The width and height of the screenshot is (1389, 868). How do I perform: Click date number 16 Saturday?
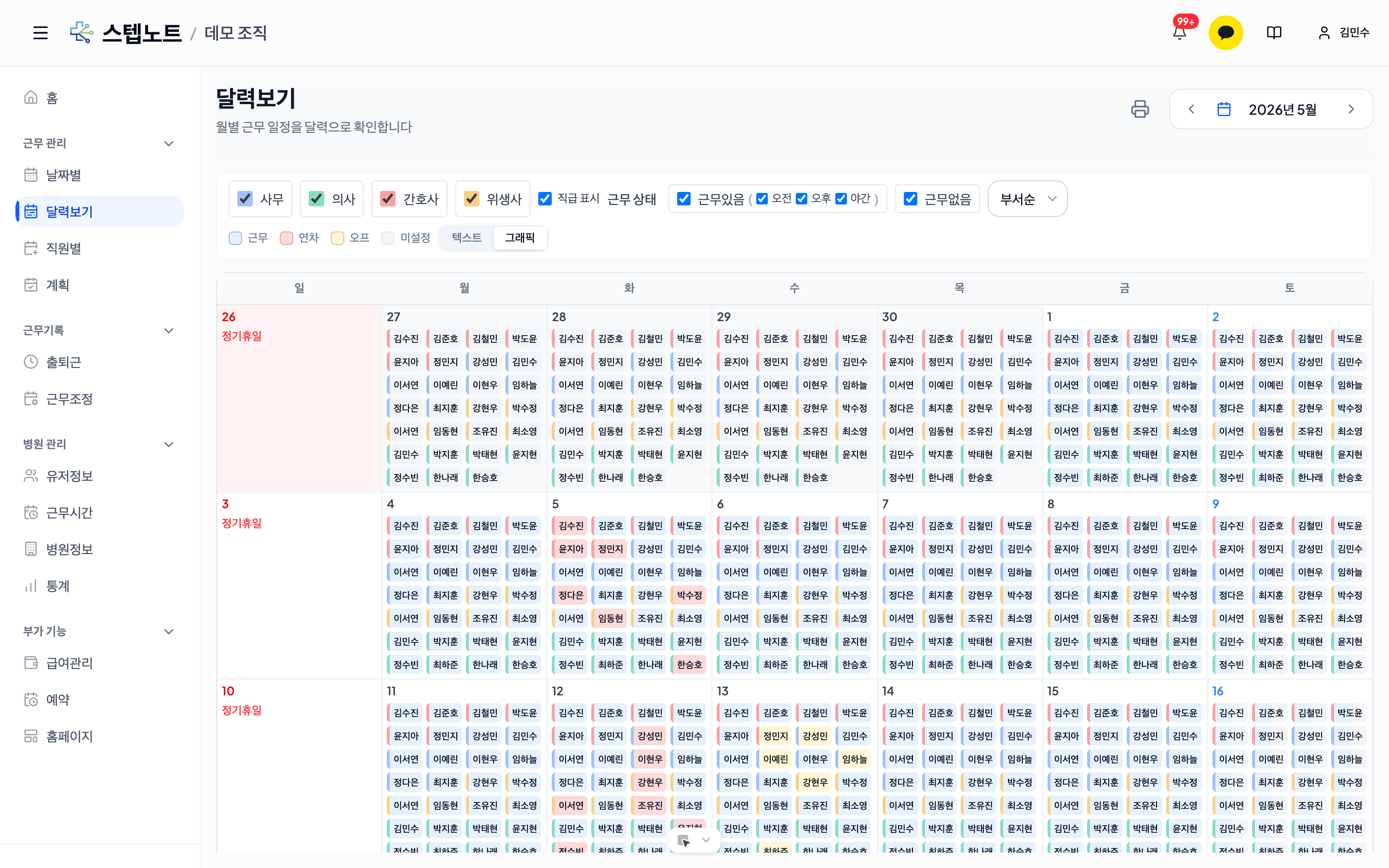[1217, 691]
